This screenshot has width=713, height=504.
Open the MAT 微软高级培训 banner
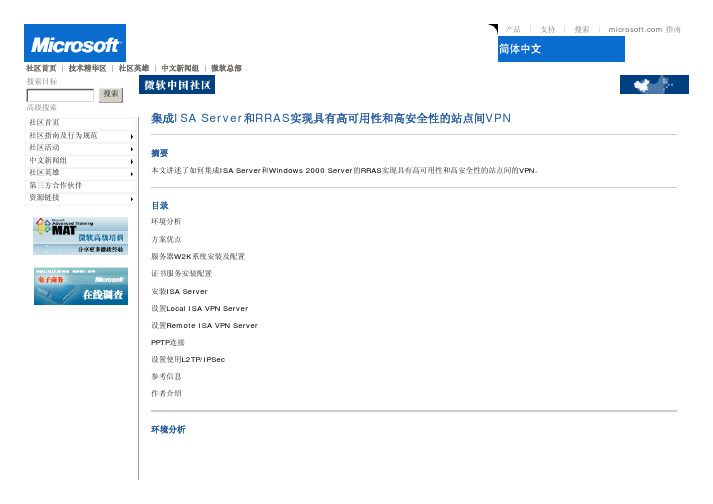click(80, 236)
